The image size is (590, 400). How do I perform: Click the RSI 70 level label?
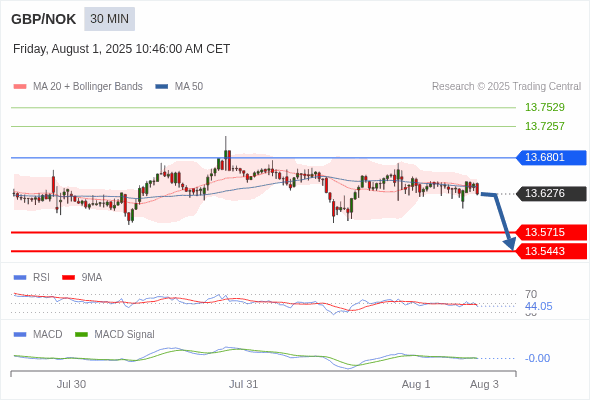click(531, 294)
